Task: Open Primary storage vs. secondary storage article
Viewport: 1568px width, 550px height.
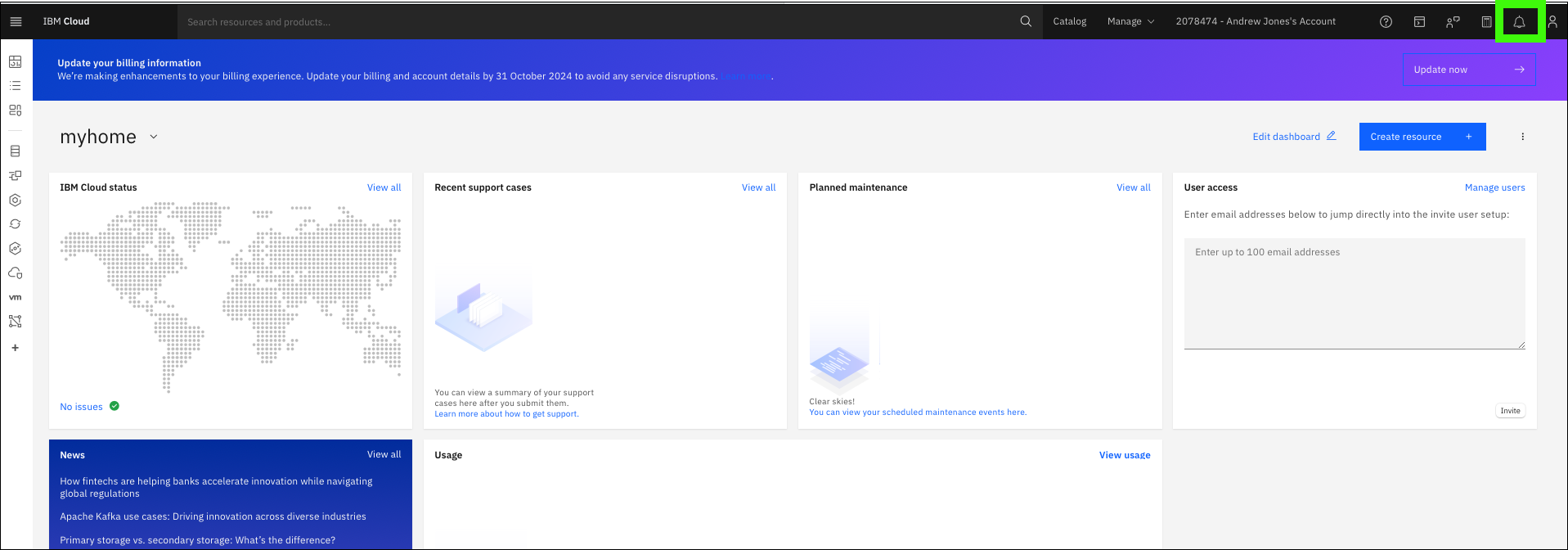Action: (x=197, y=540)
